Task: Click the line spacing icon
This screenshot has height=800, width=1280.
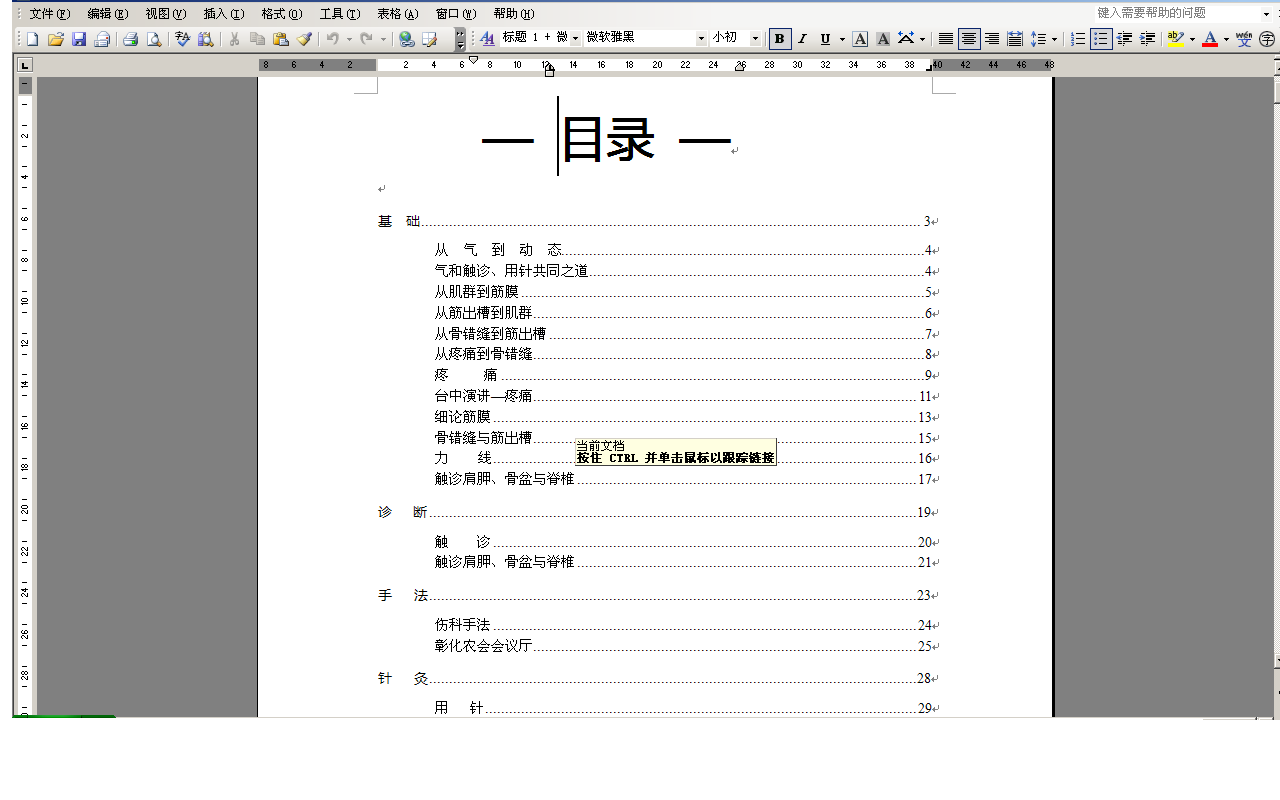Action: click(x=1038, y=39)
